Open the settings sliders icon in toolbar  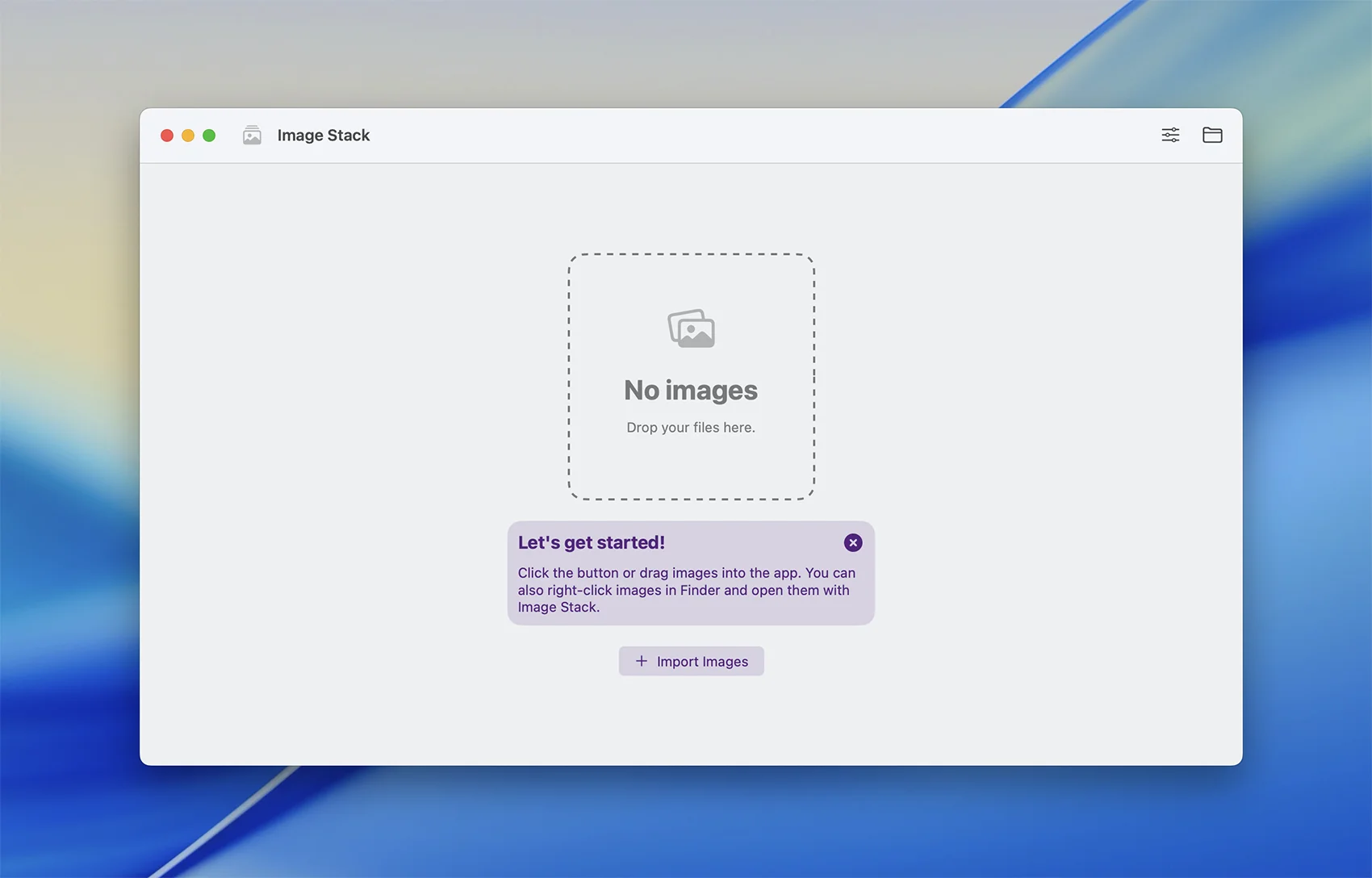click(x=1170, y=135)
